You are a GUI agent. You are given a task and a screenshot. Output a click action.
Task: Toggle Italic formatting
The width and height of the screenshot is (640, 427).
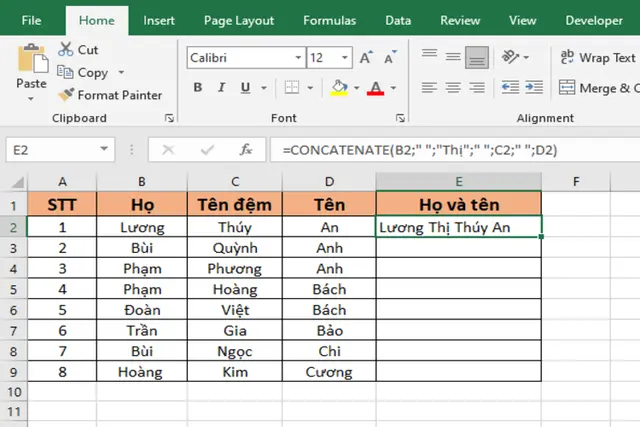[x=222, y=87]
